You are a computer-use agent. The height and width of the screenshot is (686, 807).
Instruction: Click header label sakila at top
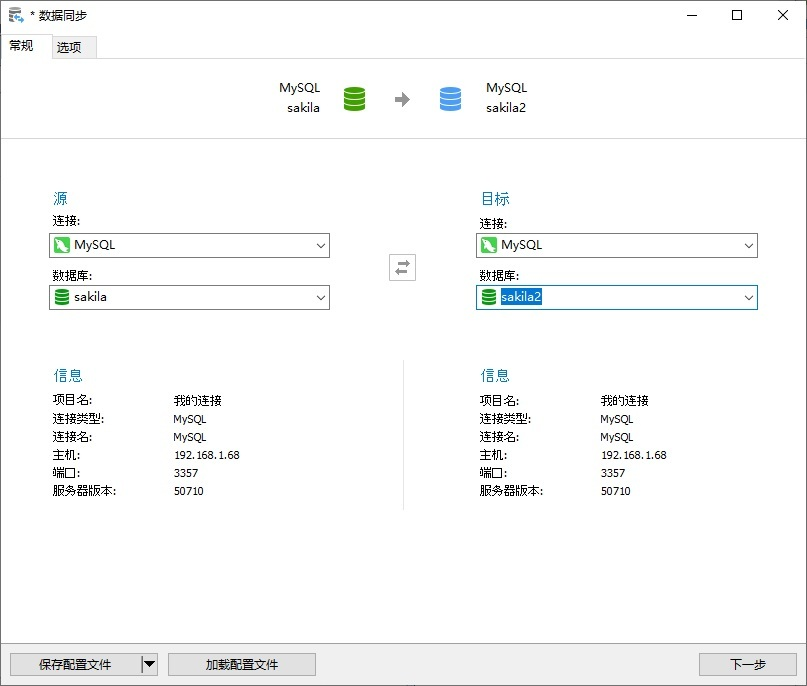coord(303,108)
